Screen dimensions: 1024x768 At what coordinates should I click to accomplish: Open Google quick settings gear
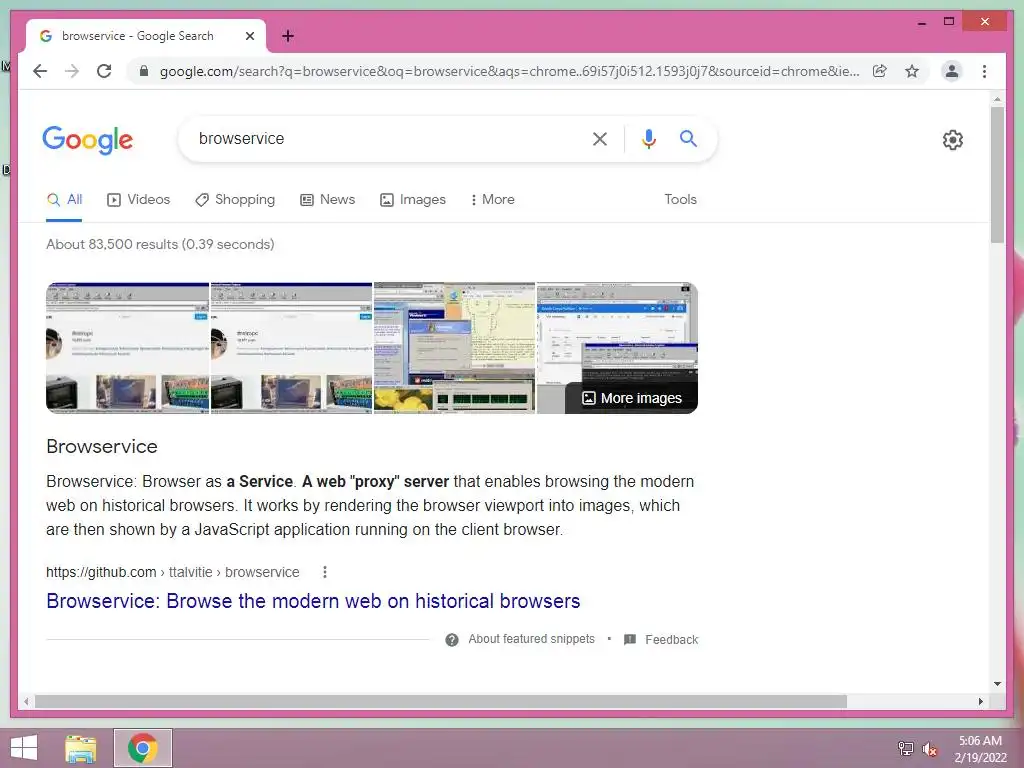click(x=953, y=140)
